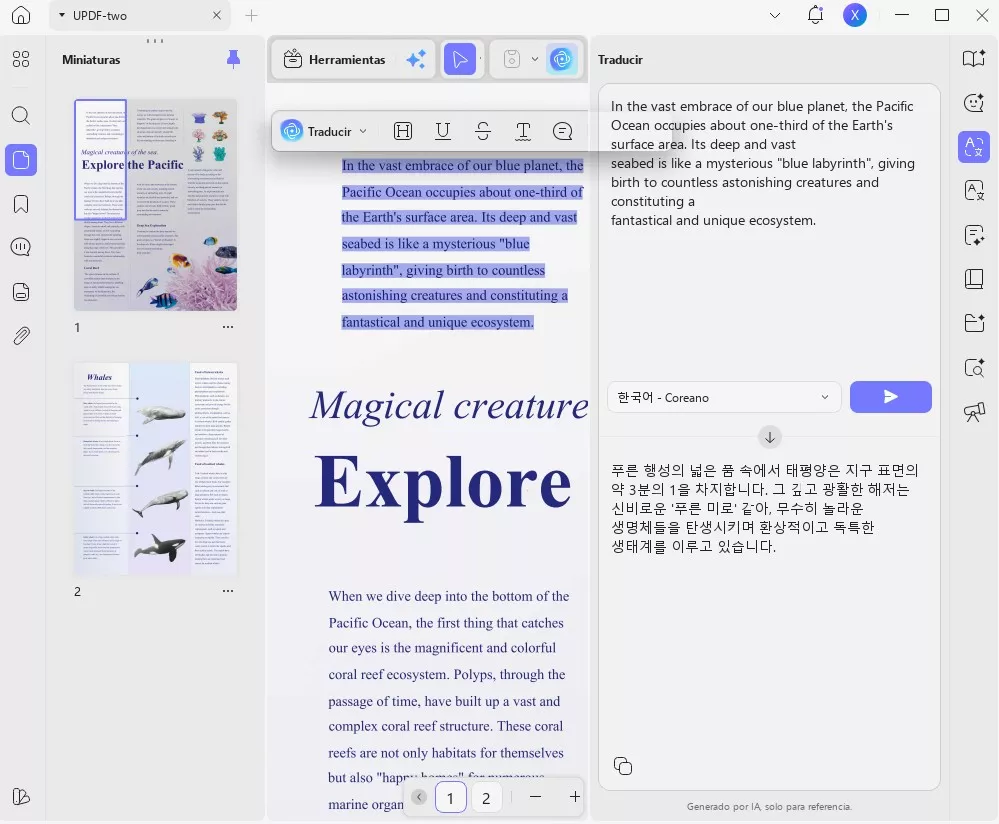This screenshot has height=824, width=999.
Task: Open the search panel in left sidebar
Action: 21,115
